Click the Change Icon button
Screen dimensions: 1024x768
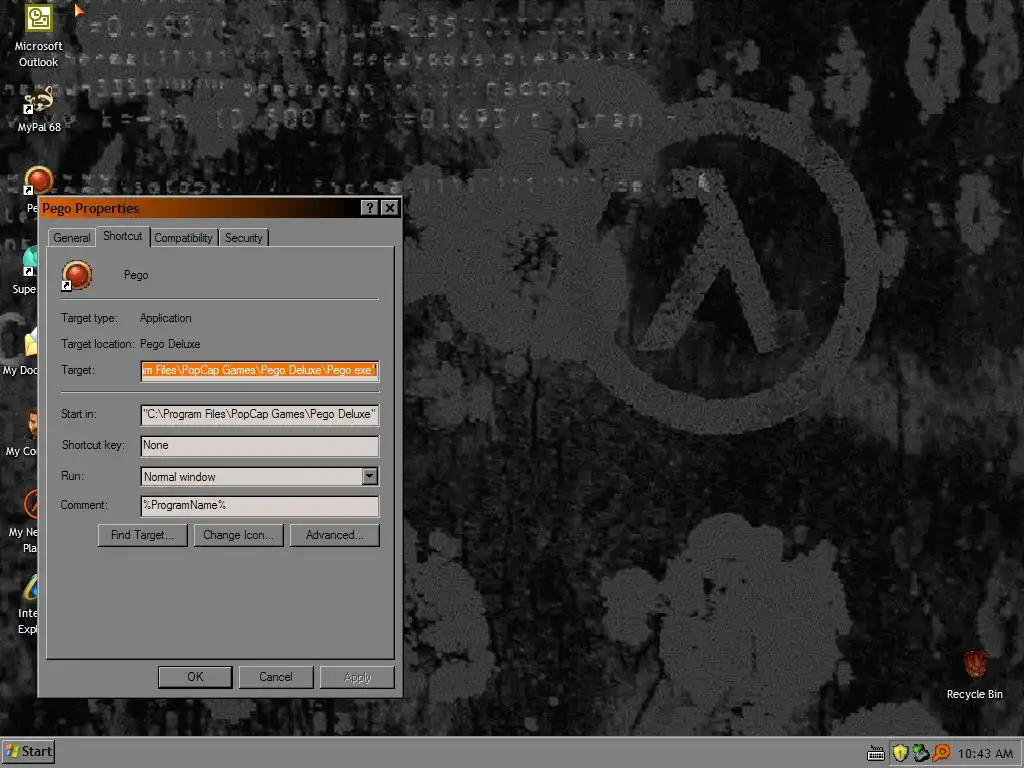238,535
